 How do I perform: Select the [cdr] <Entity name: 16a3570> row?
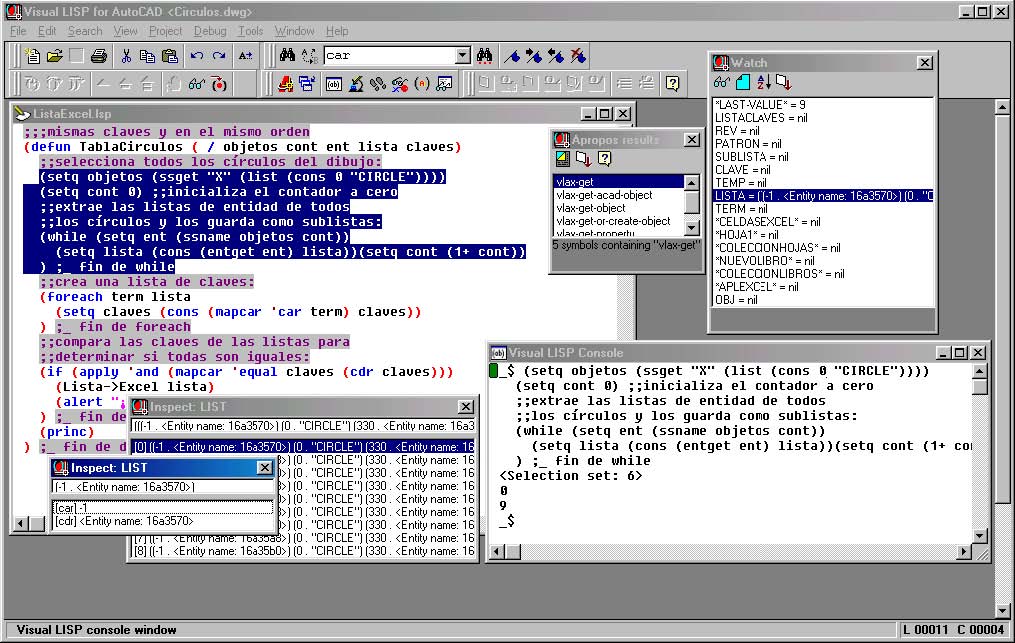pyautogui.click(x=162, y=521)
